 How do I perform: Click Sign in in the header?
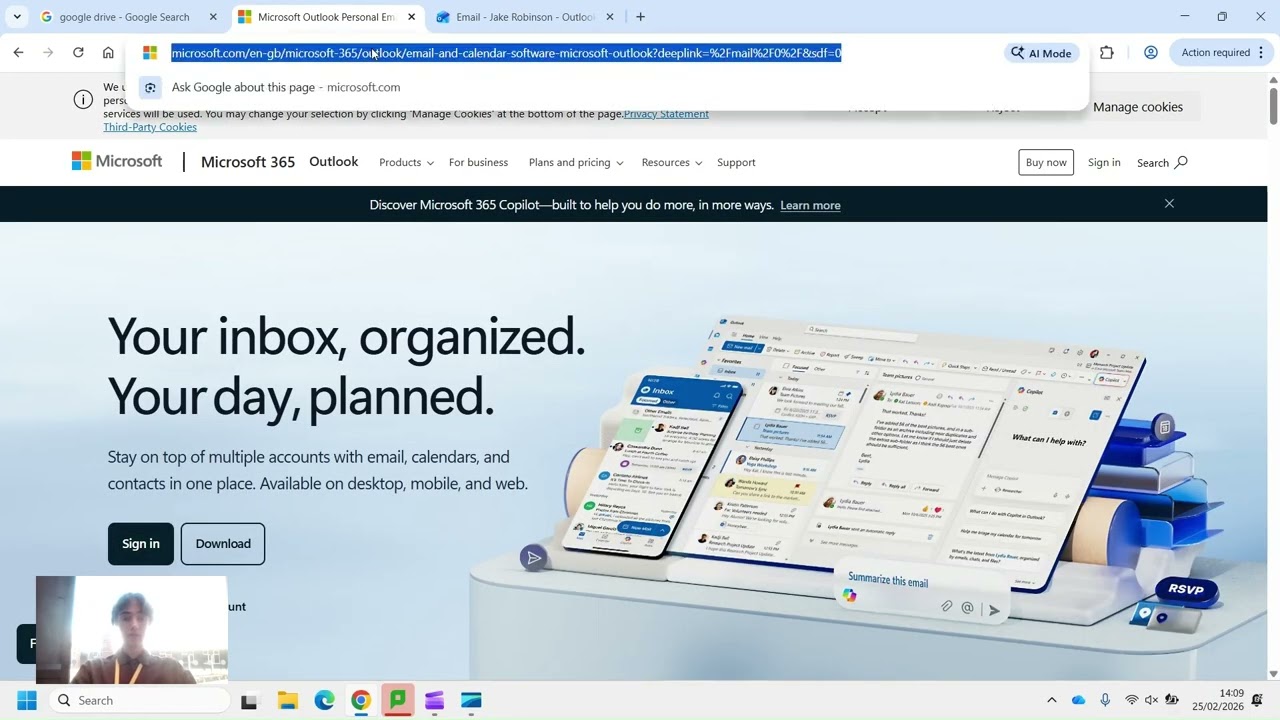1104,162
